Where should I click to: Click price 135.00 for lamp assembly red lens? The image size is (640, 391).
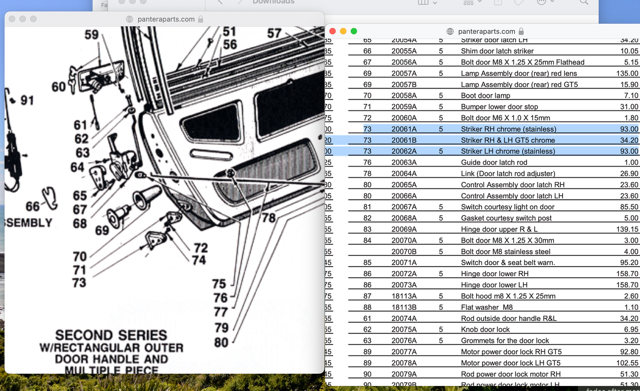[x=627, y=73]
